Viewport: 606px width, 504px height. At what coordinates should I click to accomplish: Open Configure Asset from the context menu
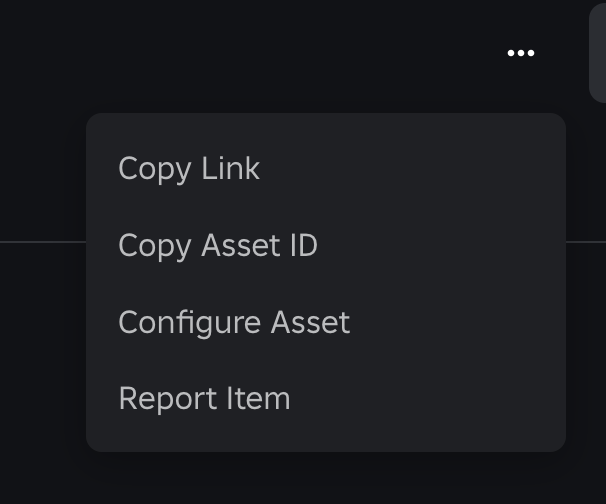point(234,322)
